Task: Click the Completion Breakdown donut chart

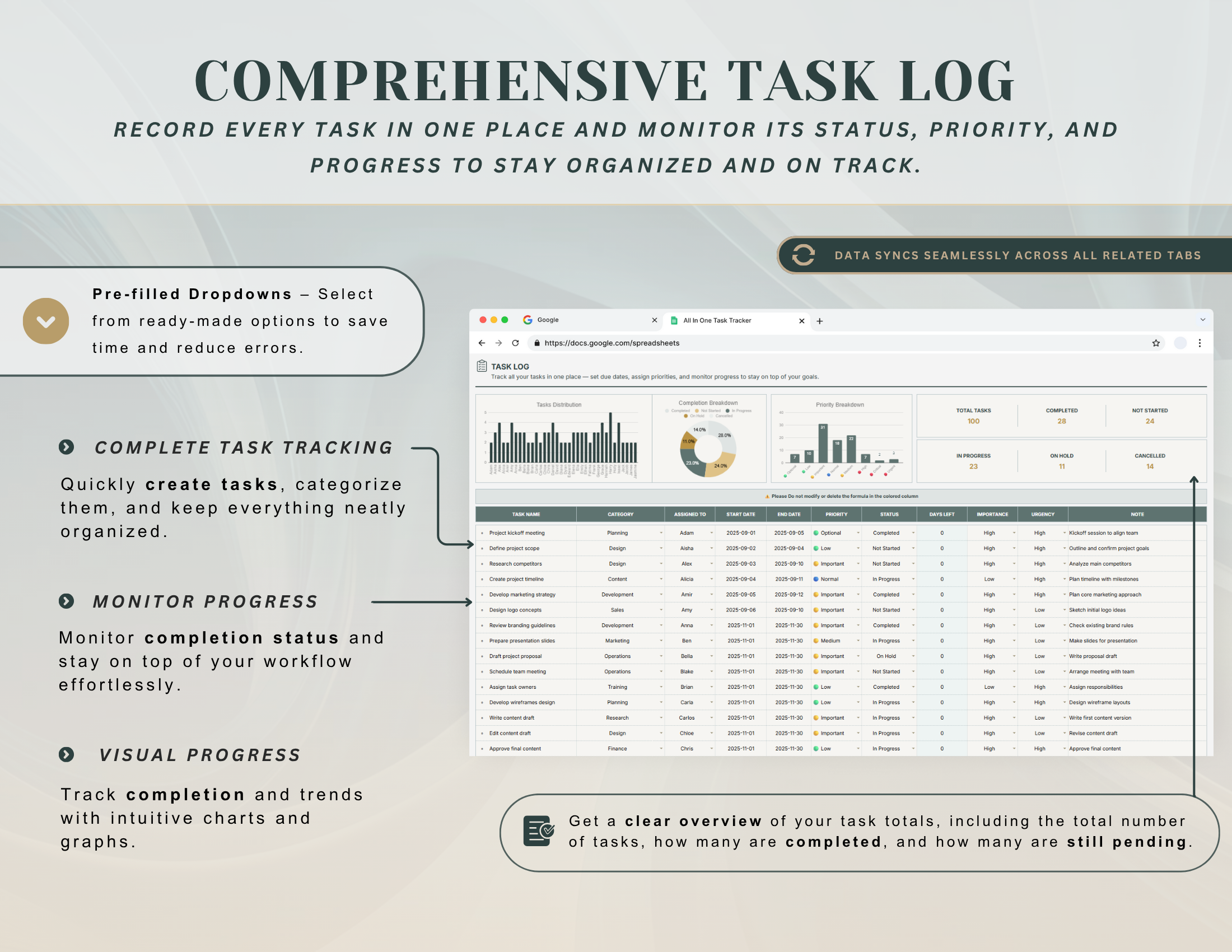Action: tap(708, 449)
